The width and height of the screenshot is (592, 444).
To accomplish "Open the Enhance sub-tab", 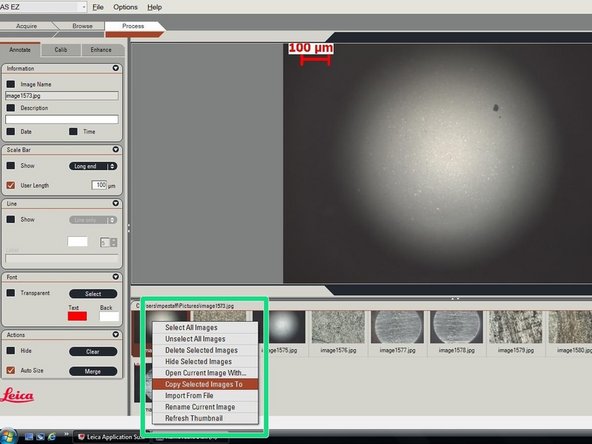I will coord(101,49).
